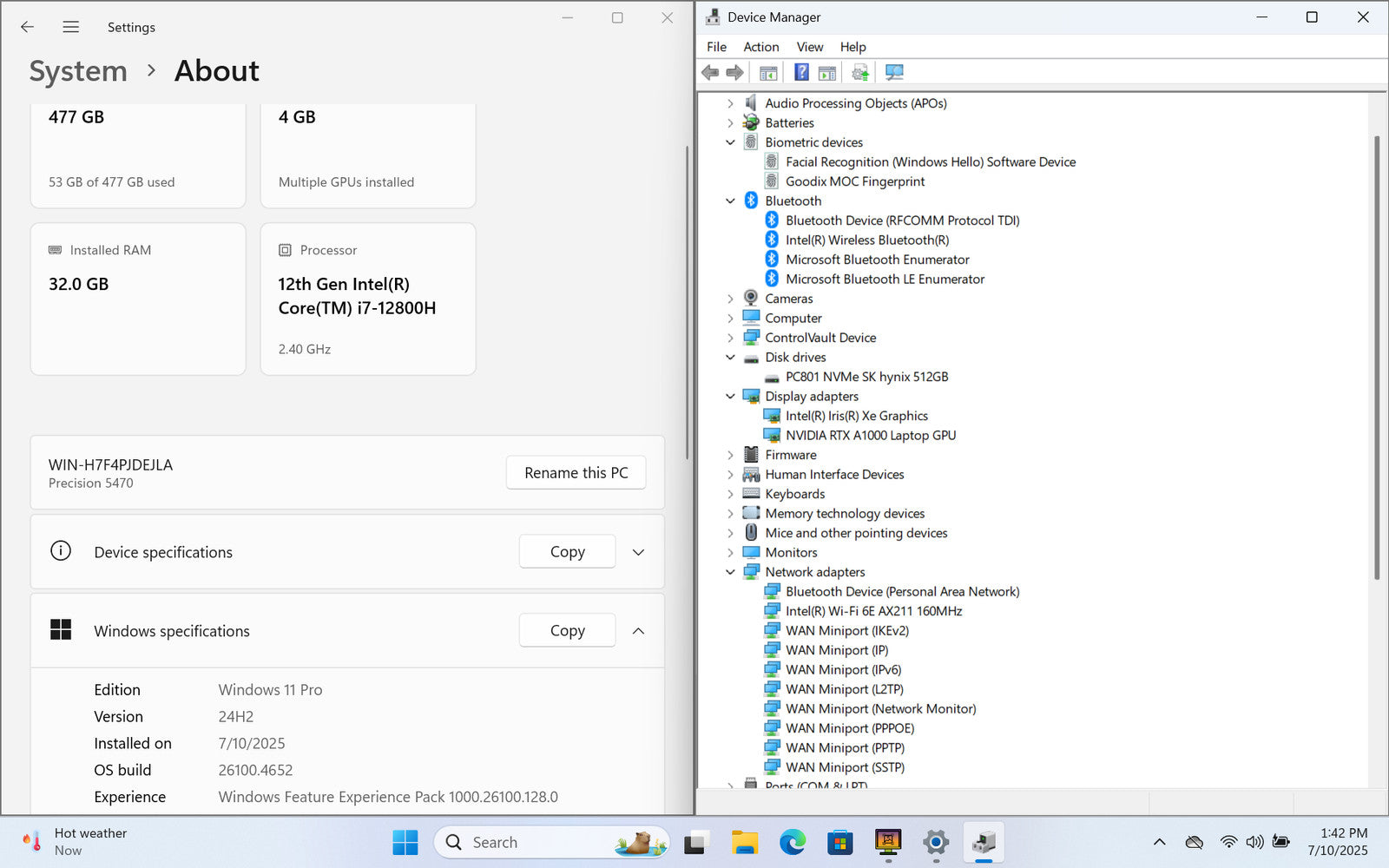Expand the Keyboards category
This screenshot has height=868, width=1389.
point(730,494)
